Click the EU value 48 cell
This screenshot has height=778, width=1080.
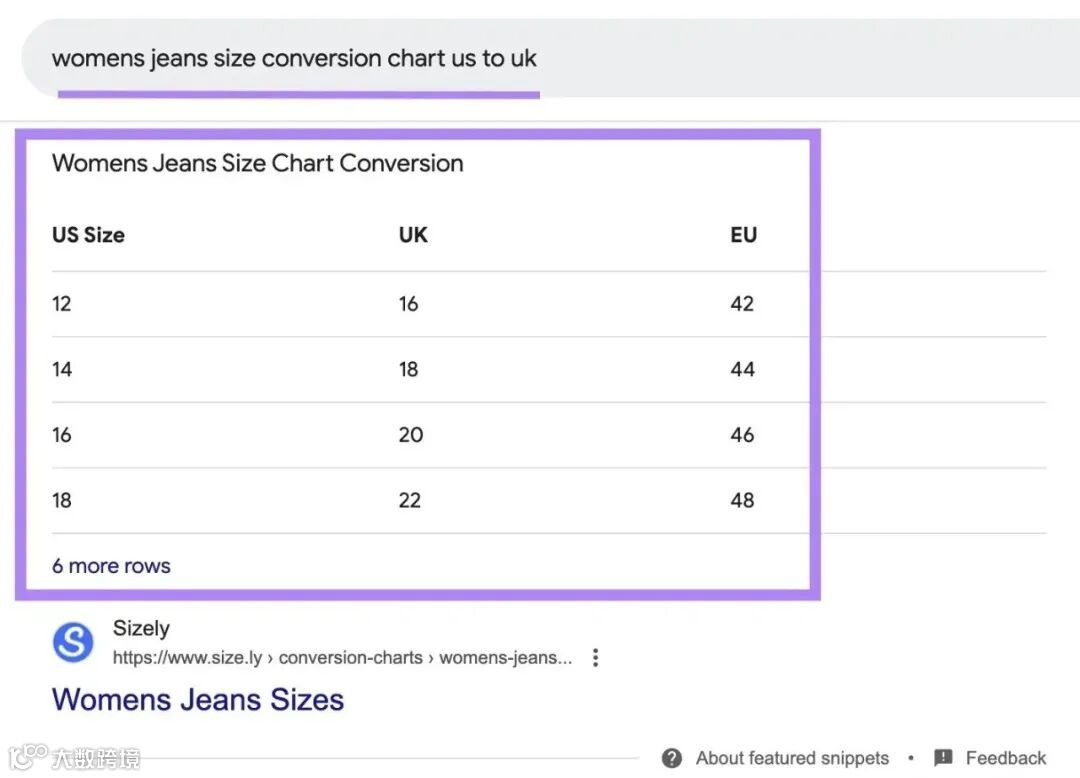742,500
